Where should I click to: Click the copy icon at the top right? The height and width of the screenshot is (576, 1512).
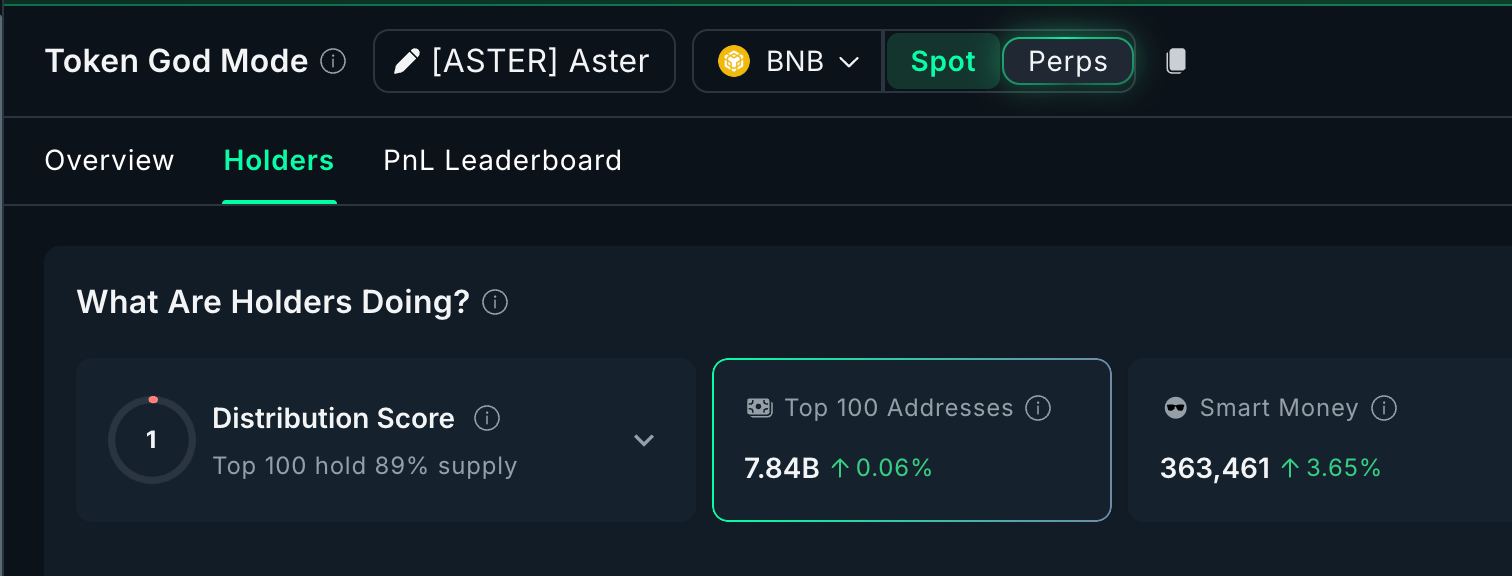click(x=1175, y=61)
